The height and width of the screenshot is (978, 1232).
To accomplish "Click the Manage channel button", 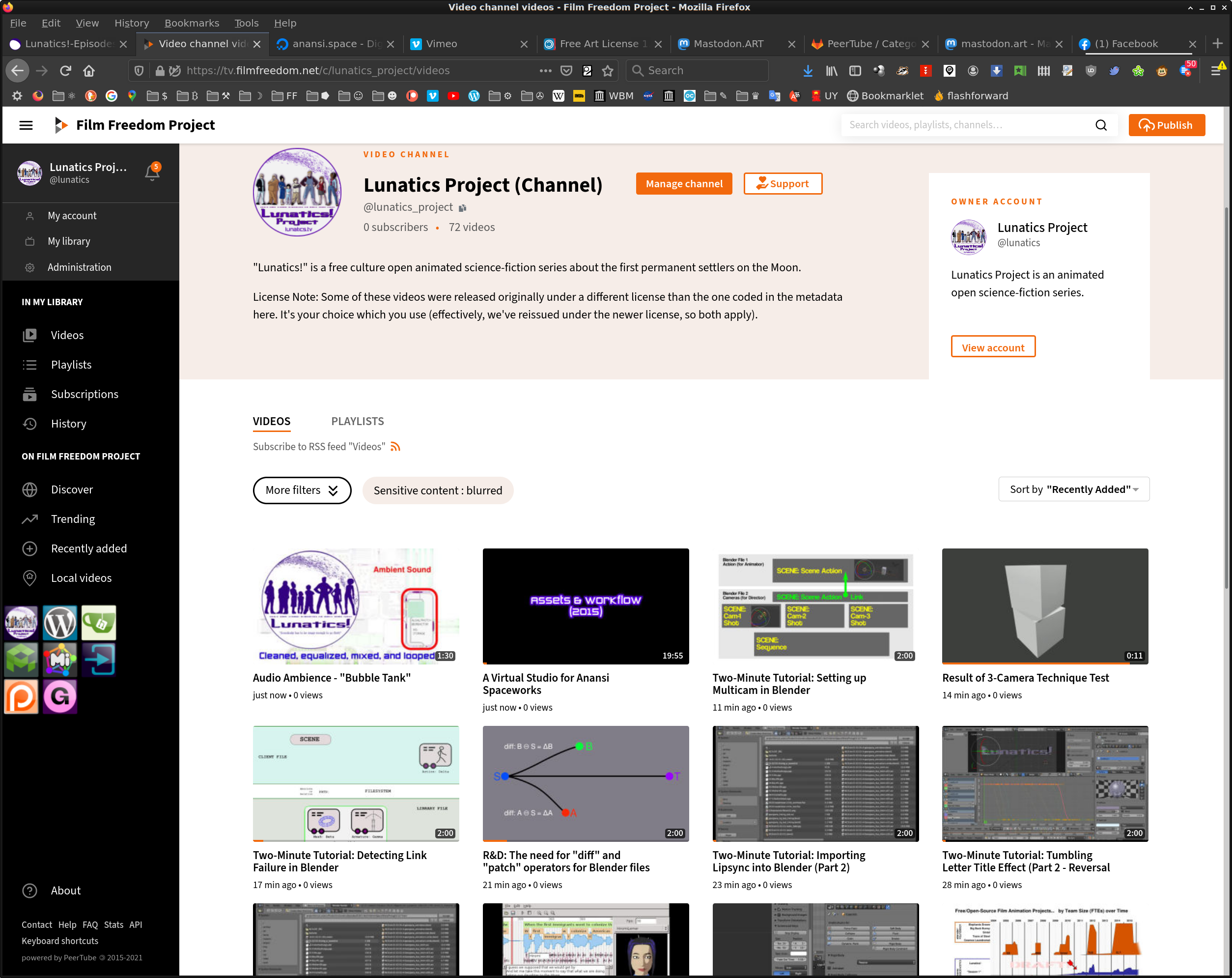I will [683, 183].
